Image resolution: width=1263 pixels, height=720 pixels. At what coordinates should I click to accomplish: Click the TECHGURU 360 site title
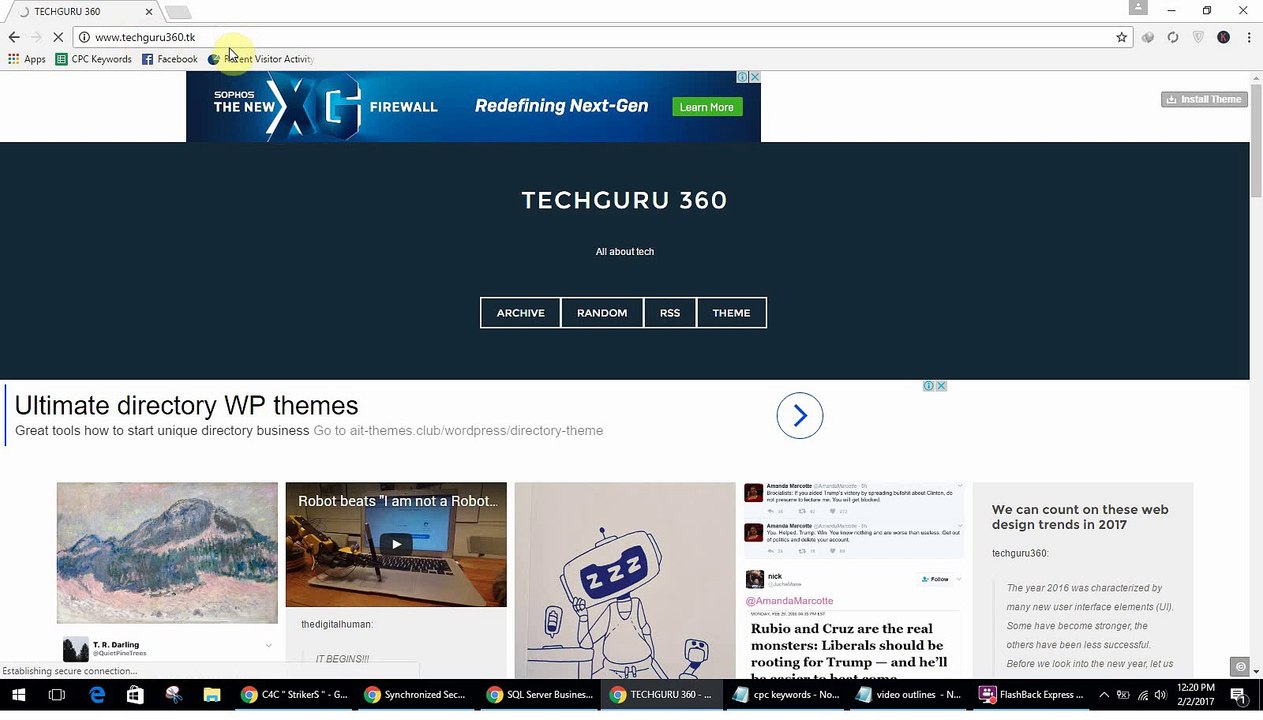pos(624,200)
